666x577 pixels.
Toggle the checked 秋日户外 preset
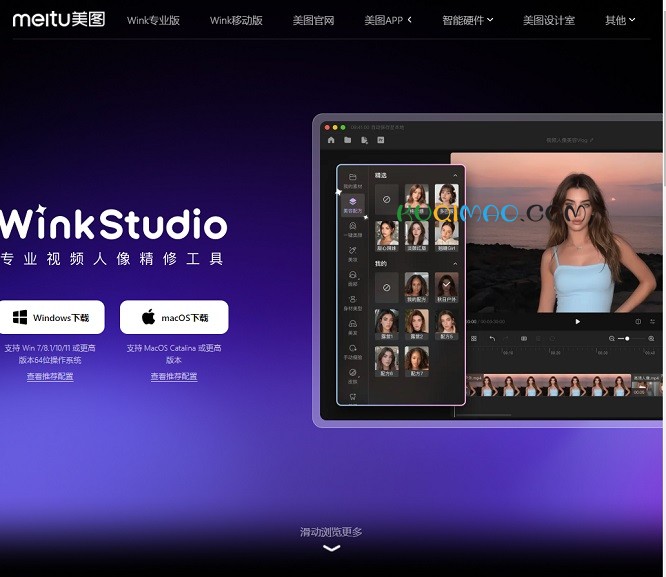[x=446, y=287]
